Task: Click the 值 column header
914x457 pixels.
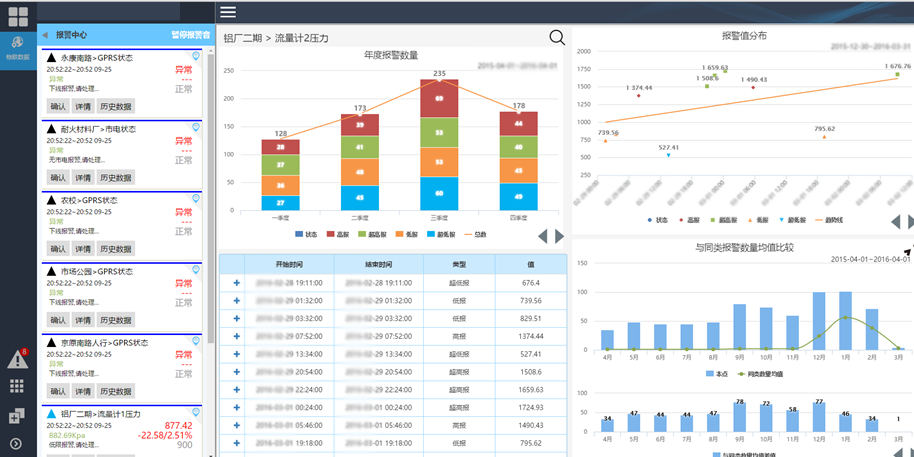Action: (531, 264)
